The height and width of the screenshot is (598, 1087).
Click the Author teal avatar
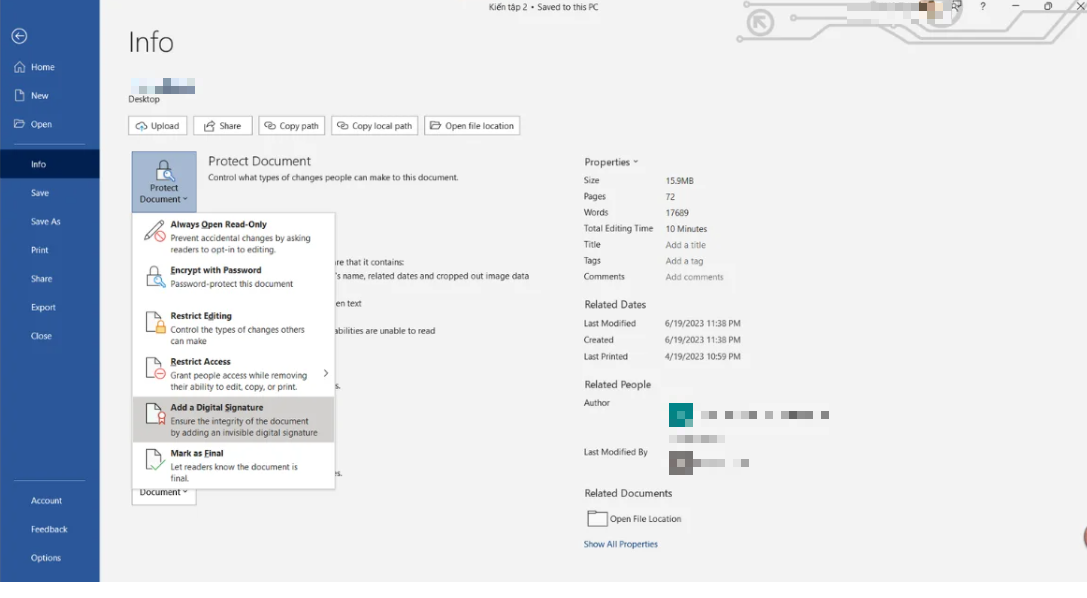pos(681,414)
